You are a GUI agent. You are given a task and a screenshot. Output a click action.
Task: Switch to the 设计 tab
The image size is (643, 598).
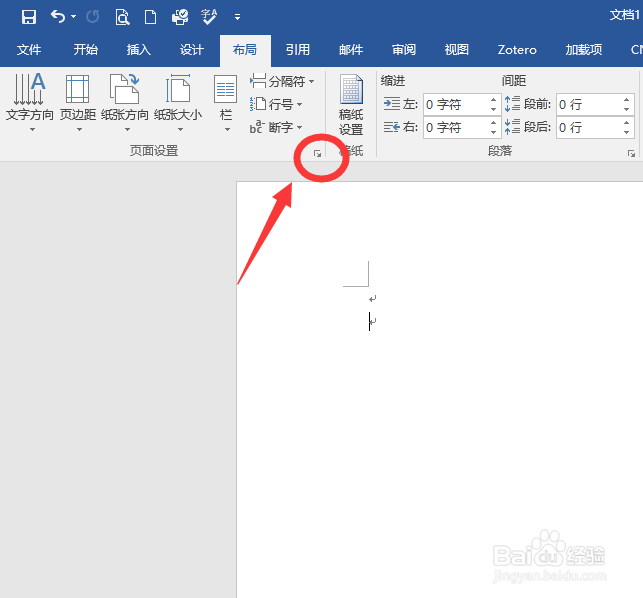(192, 50)
